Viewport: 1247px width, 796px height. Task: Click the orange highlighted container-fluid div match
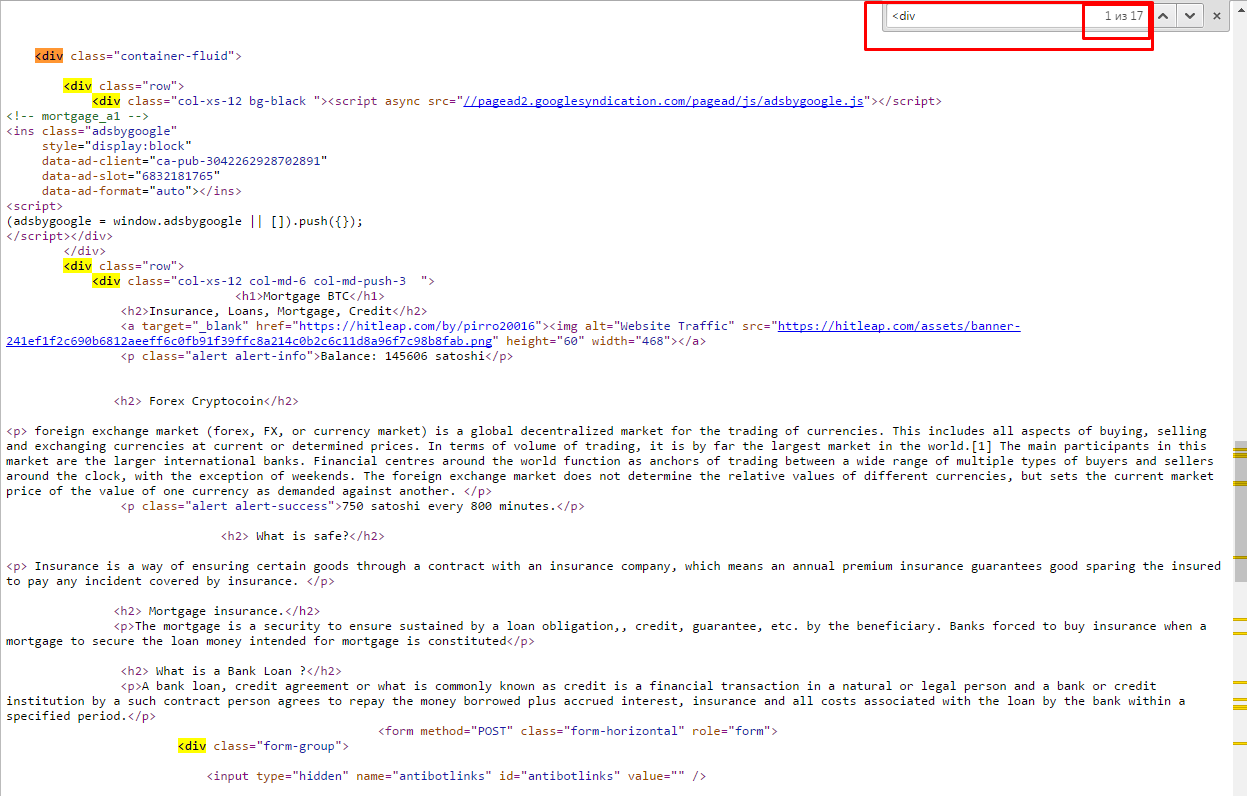click(48, 56)
